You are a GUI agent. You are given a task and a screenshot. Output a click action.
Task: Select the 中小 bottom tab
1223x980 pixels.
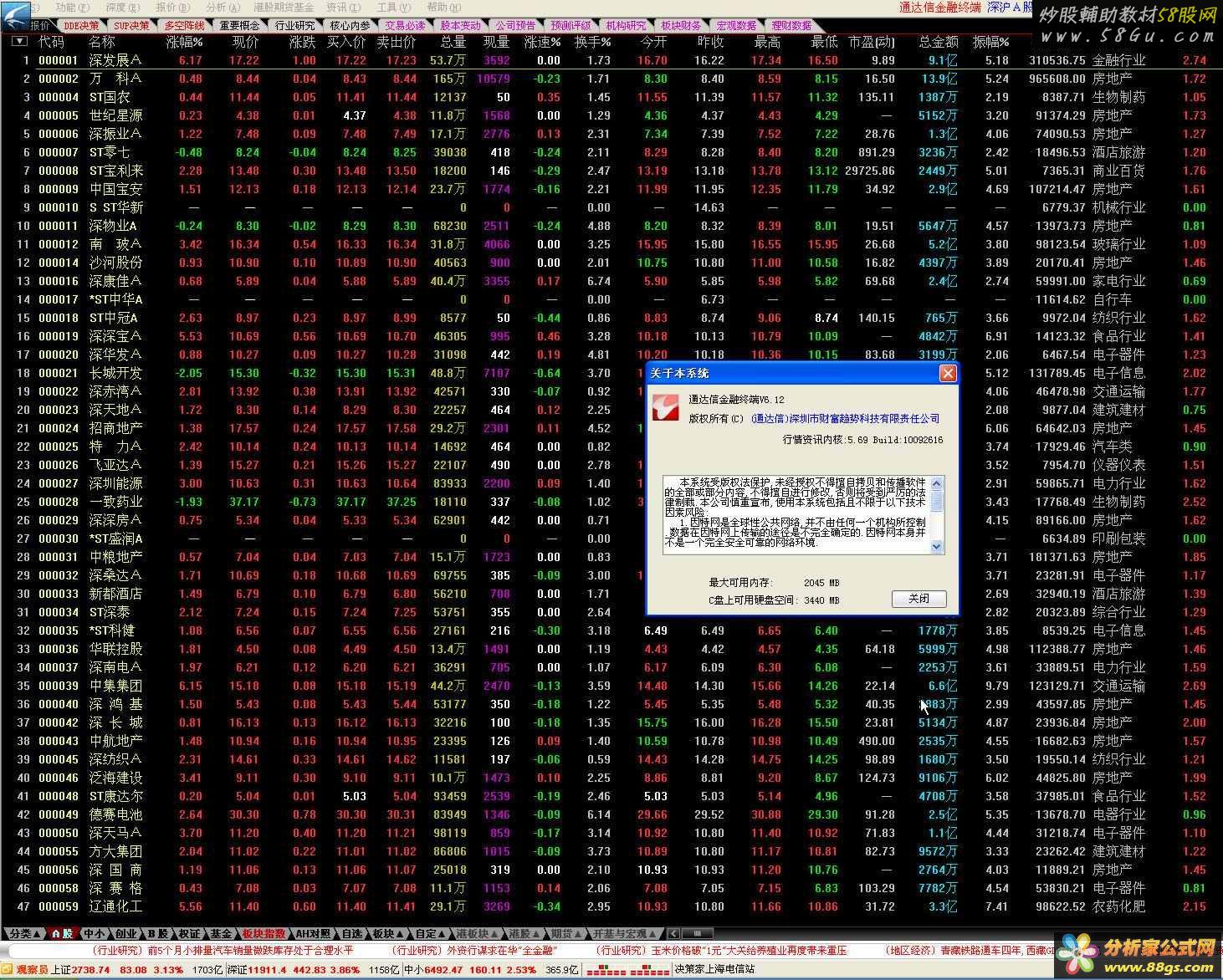pyautogui.click(x=95, y=933)
